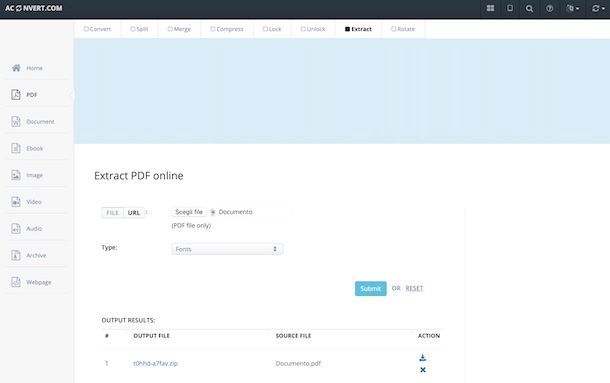610x383 pixels.
Task: Open the grid apps icon in header
Action: point(490,8)
